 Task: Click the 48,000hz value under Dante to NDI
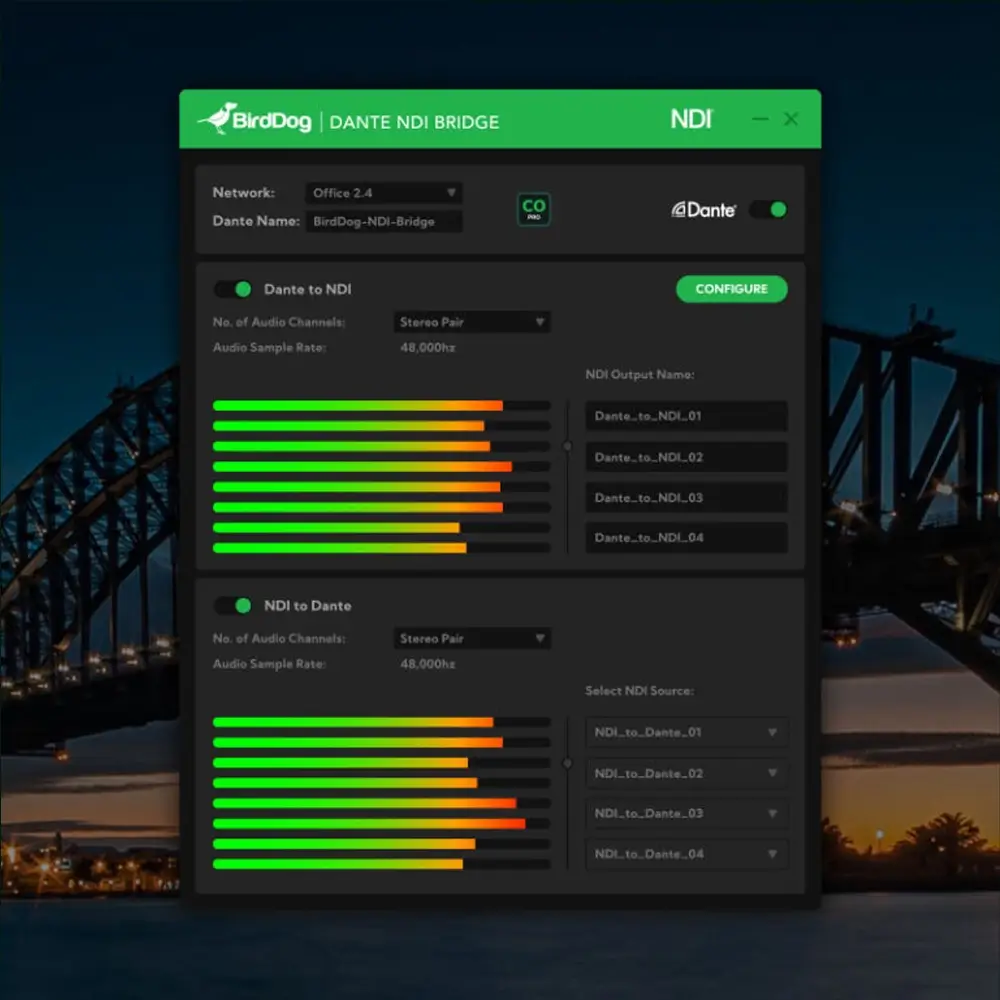click(427, 348)
